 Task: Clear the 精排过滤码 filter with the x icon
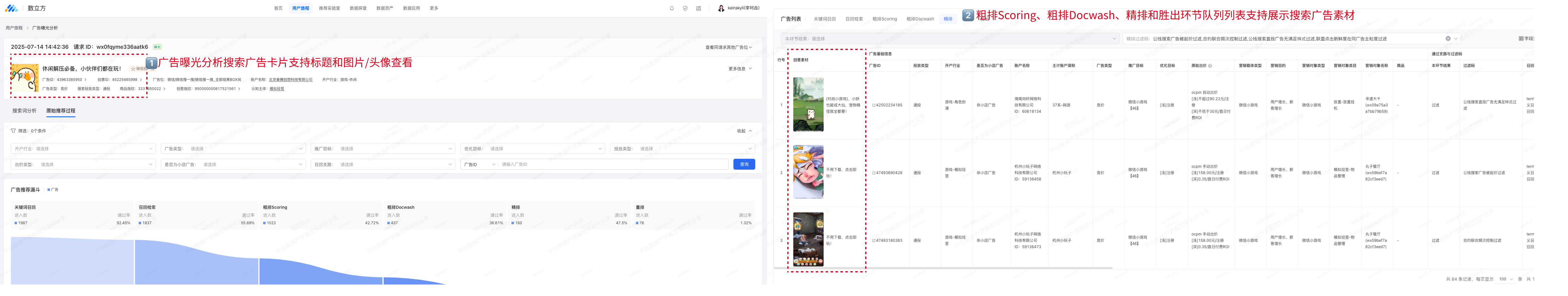[x=1448, y=39]
